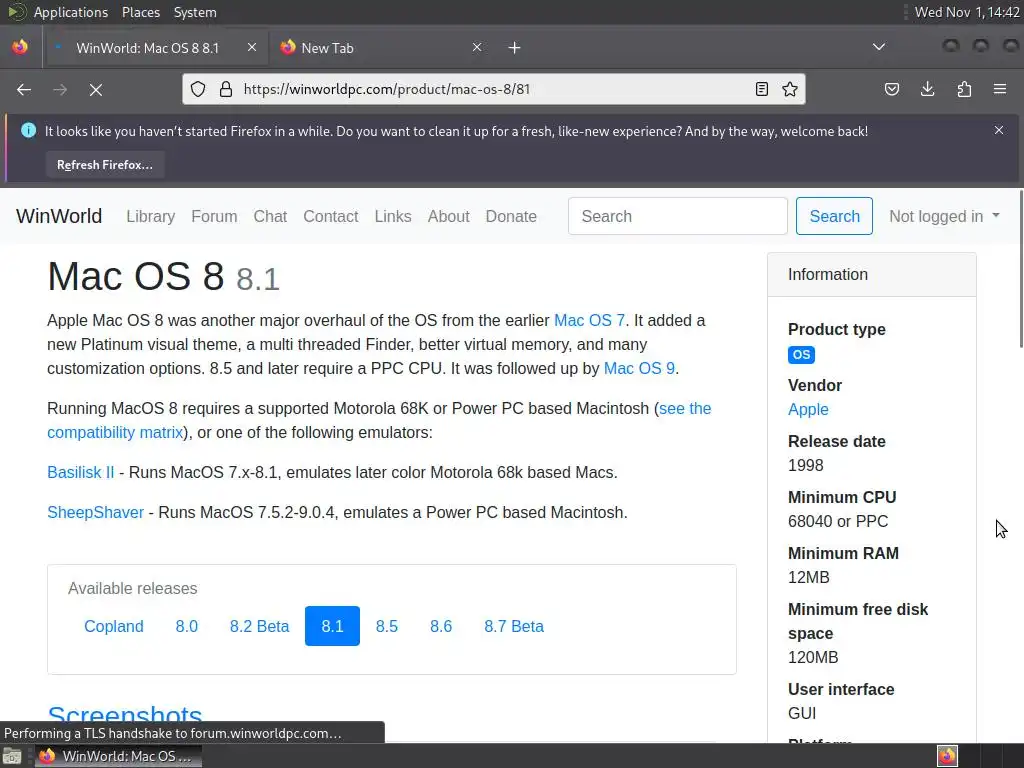Open the Basilisk II emulator link
Screen dimensions: 1024x768
coord(80,472)
